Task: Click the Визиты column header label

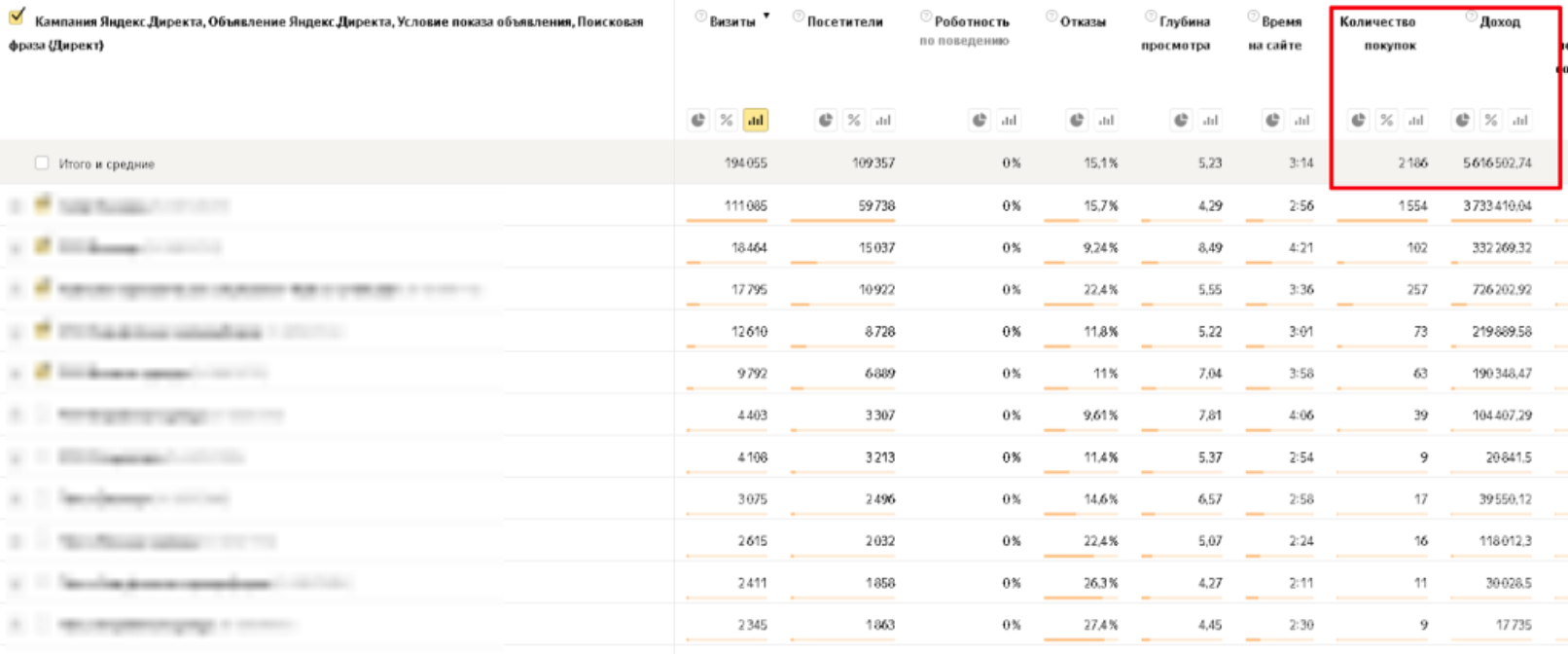Action: [732, 21]
